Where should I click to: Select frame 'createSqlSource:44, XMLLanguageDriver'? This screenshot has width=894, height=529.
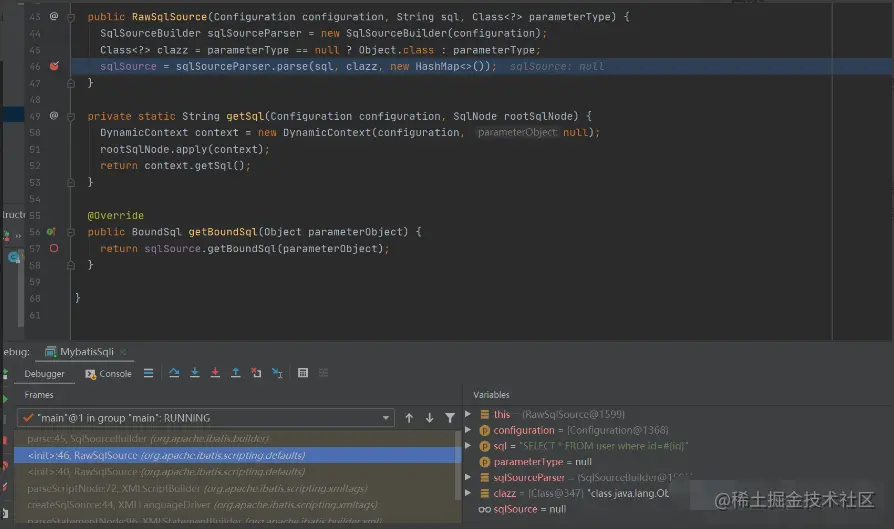(236, 504)
